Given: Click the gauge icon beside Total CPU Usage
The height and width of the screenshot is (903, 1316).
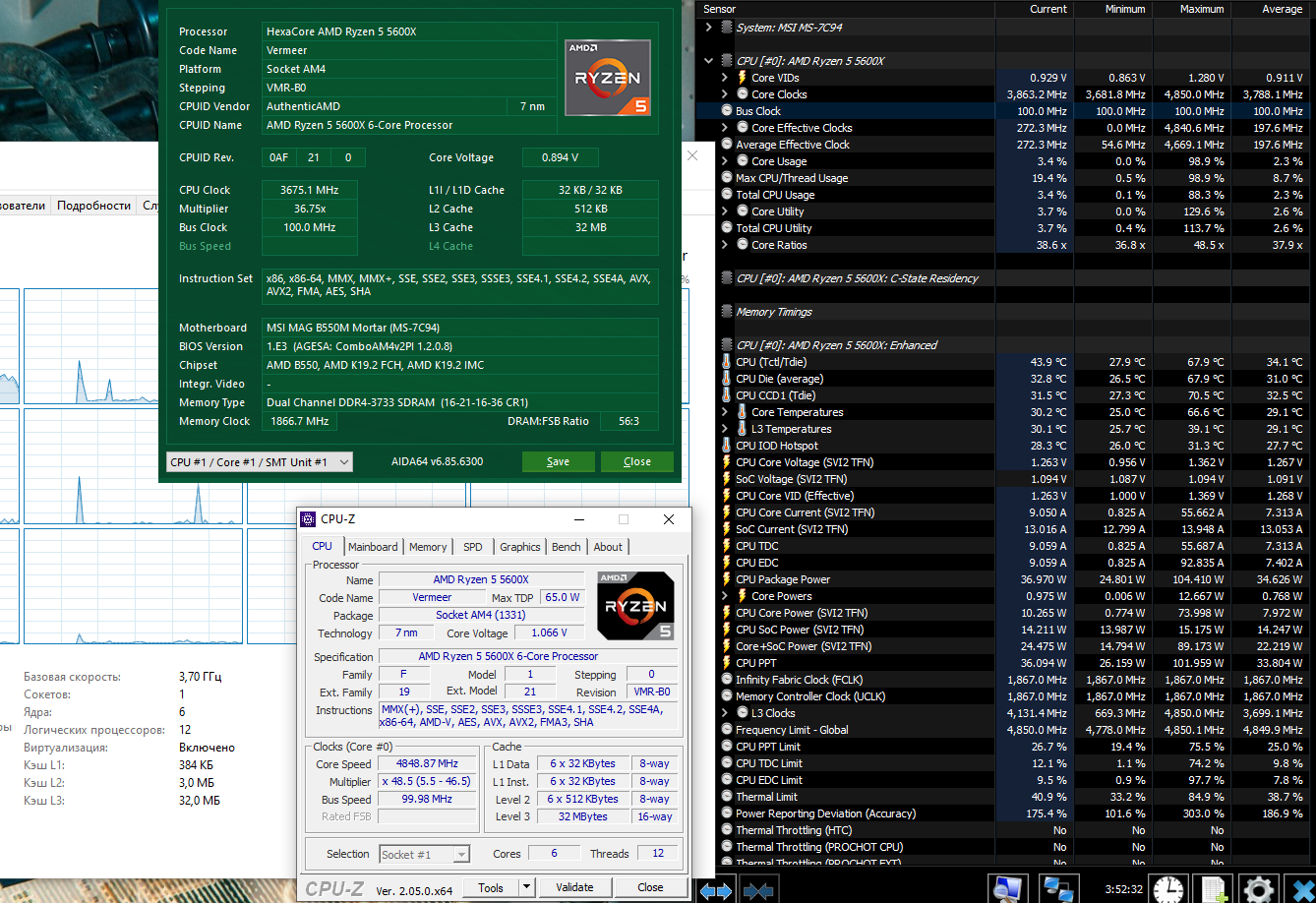Looking at the screenshot, I should click(x=727, y=195).
